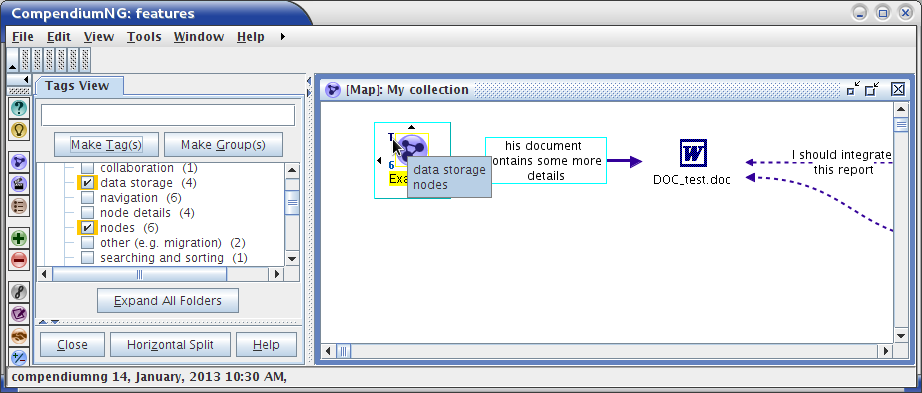
Task: Maximize the My collection map window
Action: click(873, 89)
